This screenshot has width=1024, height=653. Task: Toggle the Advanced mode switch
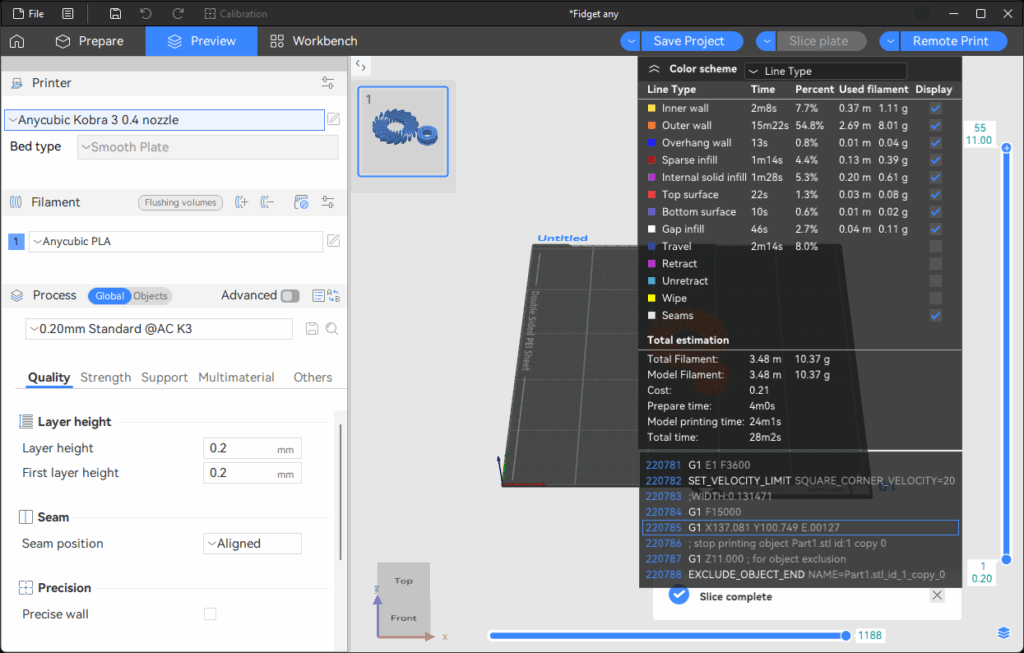click(x=289, y=296)
